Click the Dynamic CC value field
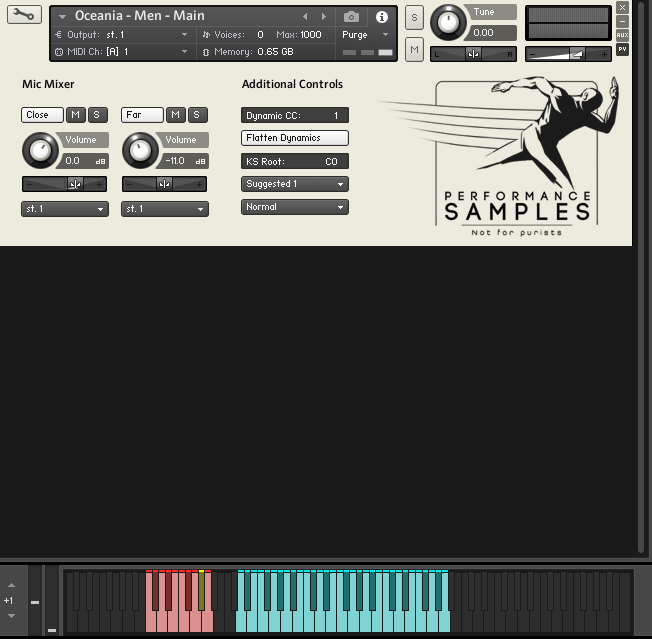The image size is (652, 639). click(295, 115)
